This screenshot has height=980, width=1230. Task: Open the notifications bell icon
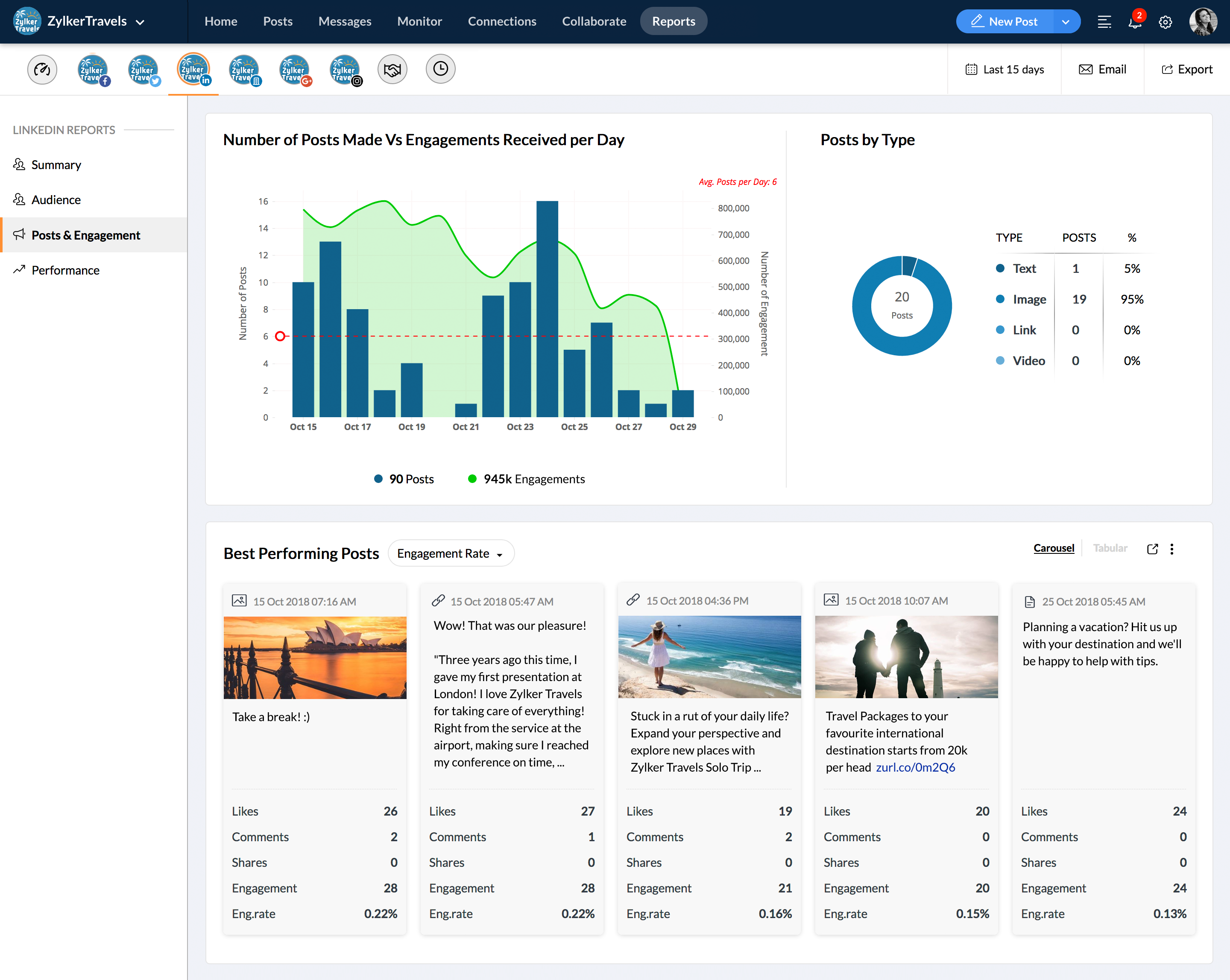pos(1134,22)
